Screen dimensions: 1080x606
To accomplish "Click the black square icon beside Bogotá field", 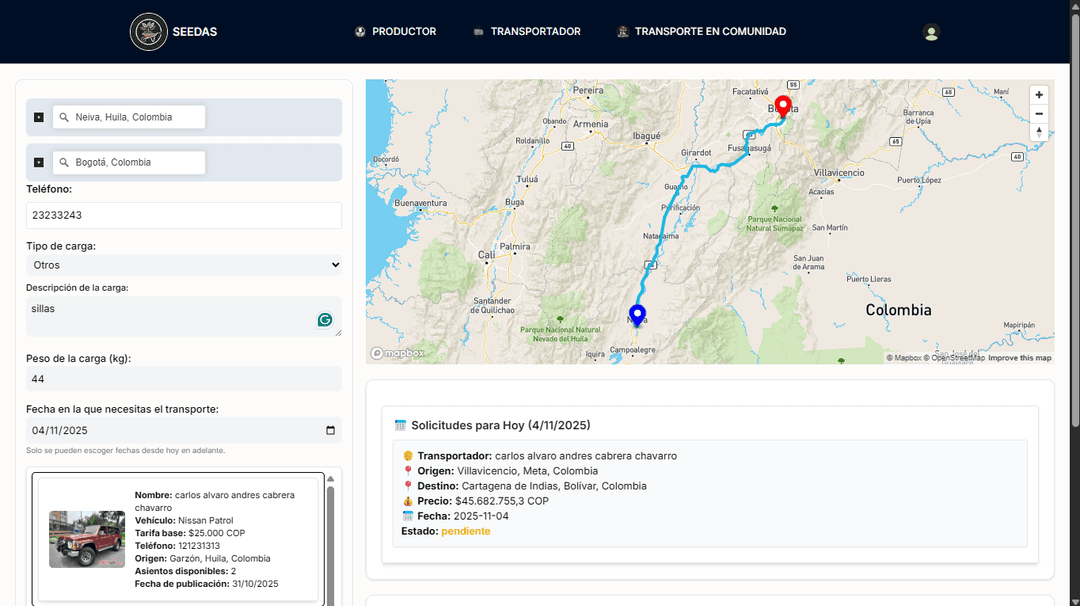I will 39,162.
